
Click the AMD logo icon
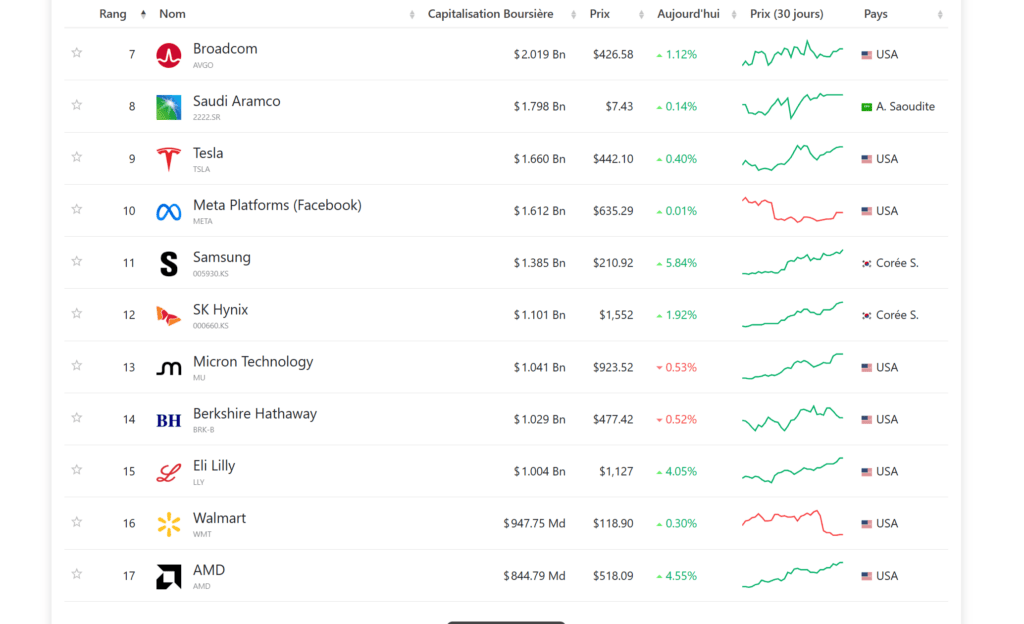tap(168, 576)
